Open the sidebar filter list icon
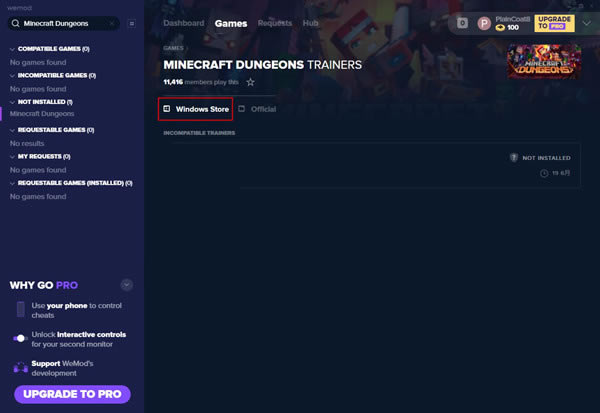The image size is (600, 413). click(x=131, y=23)
